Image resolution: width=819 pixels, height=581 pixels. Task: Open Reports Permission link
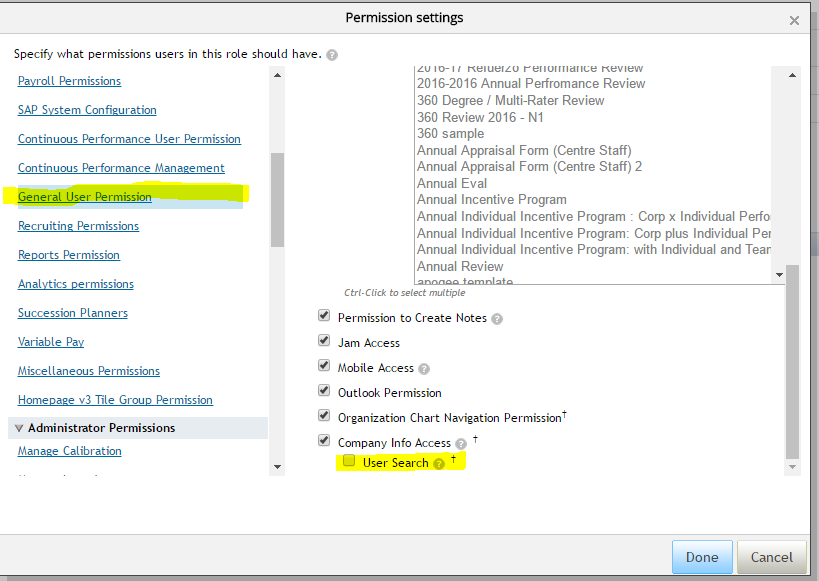[x=69, y=255]
